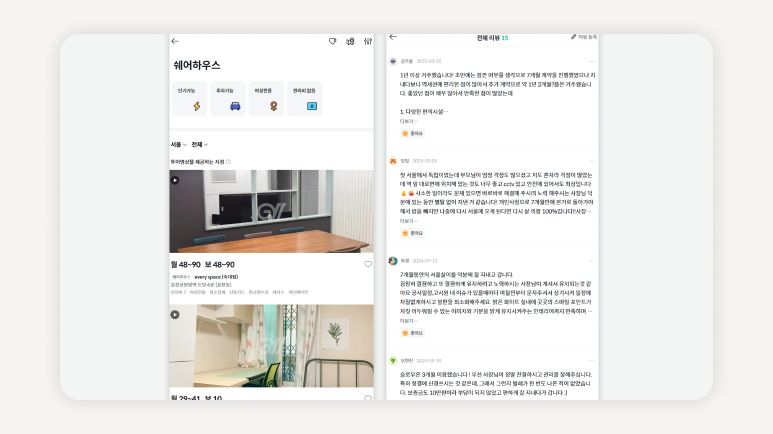The height and width of the screenshot is (434, 773).
Task: Tap 좋아요 on the 2024-07-12 review
Action: (413, 333)
